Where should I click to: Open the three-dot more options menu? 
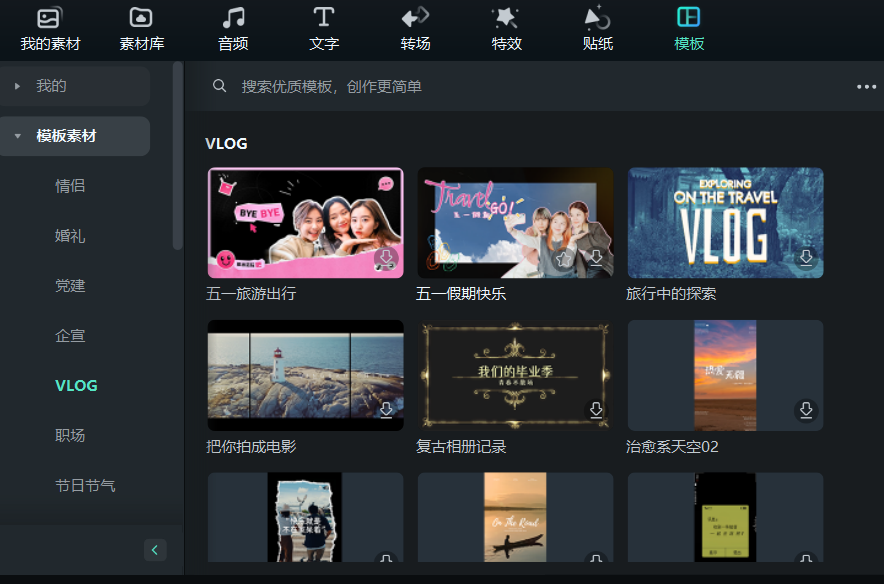point(866,87)
